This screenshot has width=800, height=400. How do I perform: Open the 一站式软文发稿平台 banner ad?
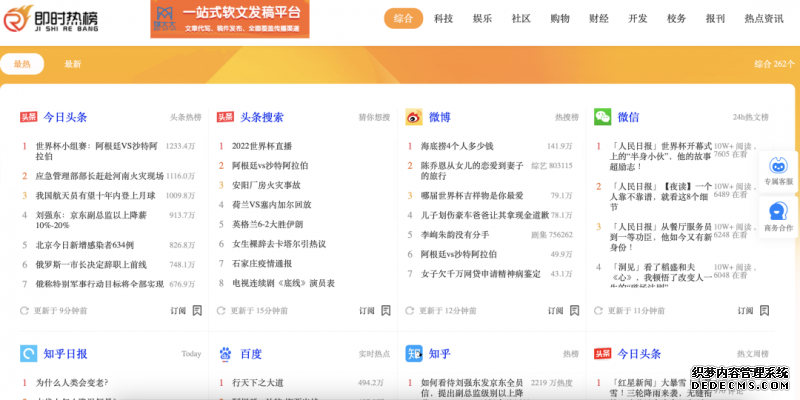coord(230,19)
